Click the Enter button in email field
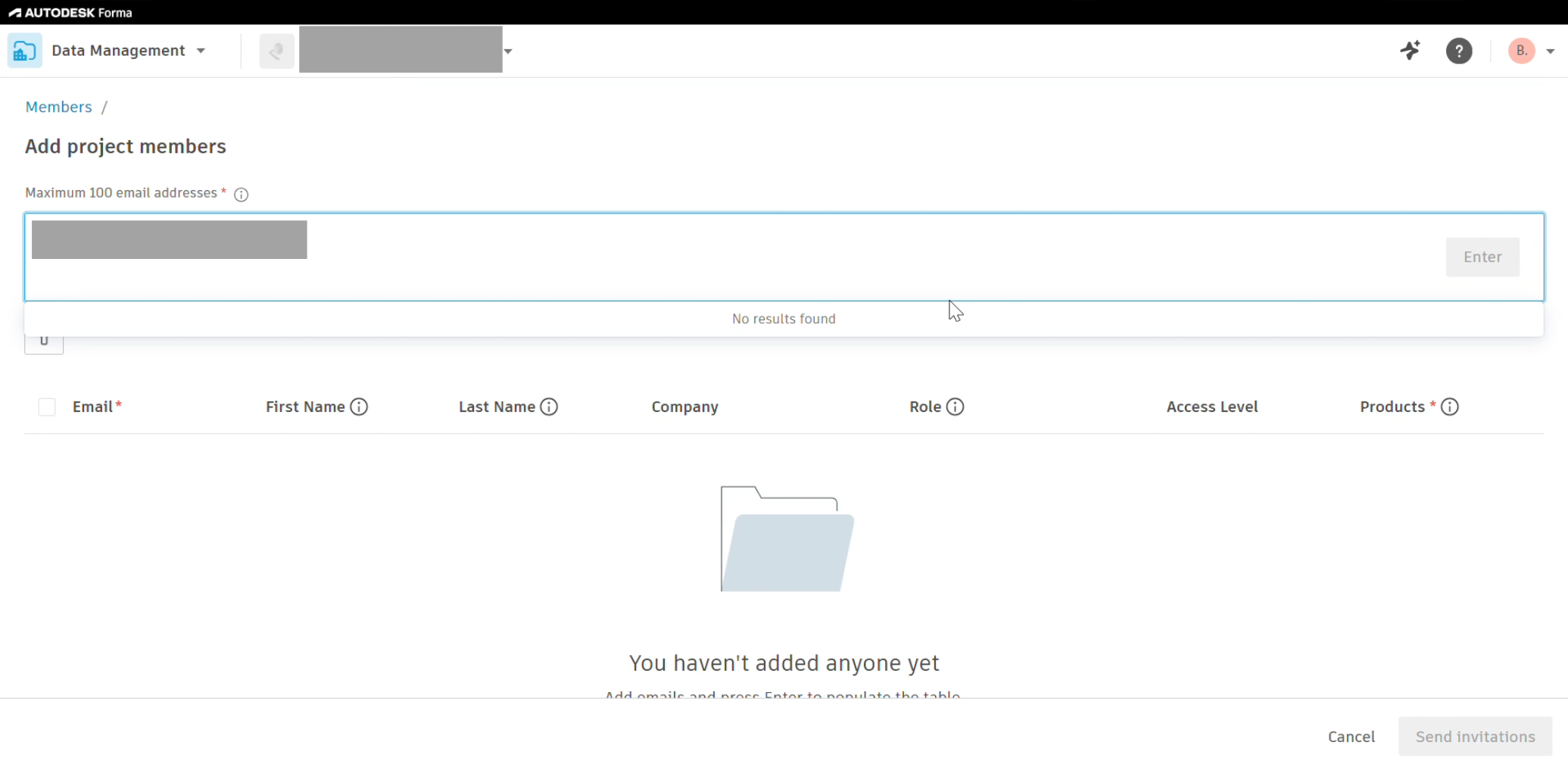The height and width of the screenshot is (764, 1568). pyautogui.click(x=1482, y=257)
